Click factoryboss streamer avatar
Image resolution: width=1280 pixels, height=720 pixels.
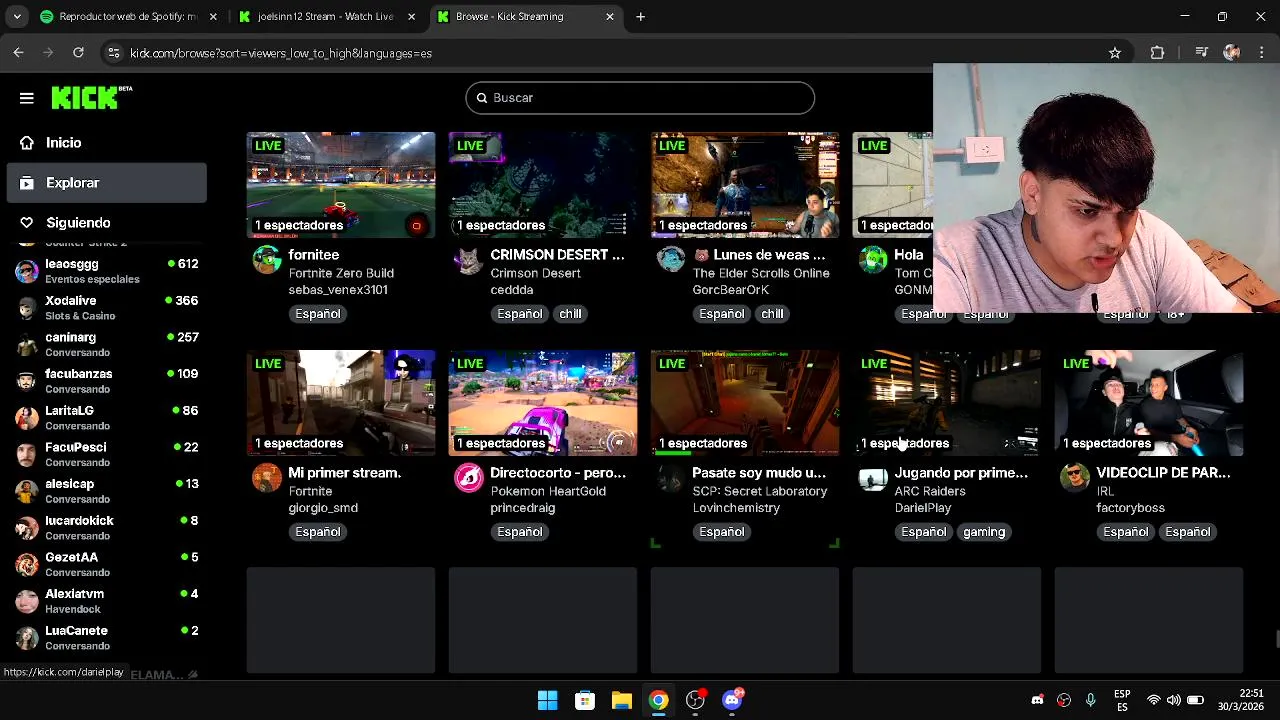click(1075, 478)
